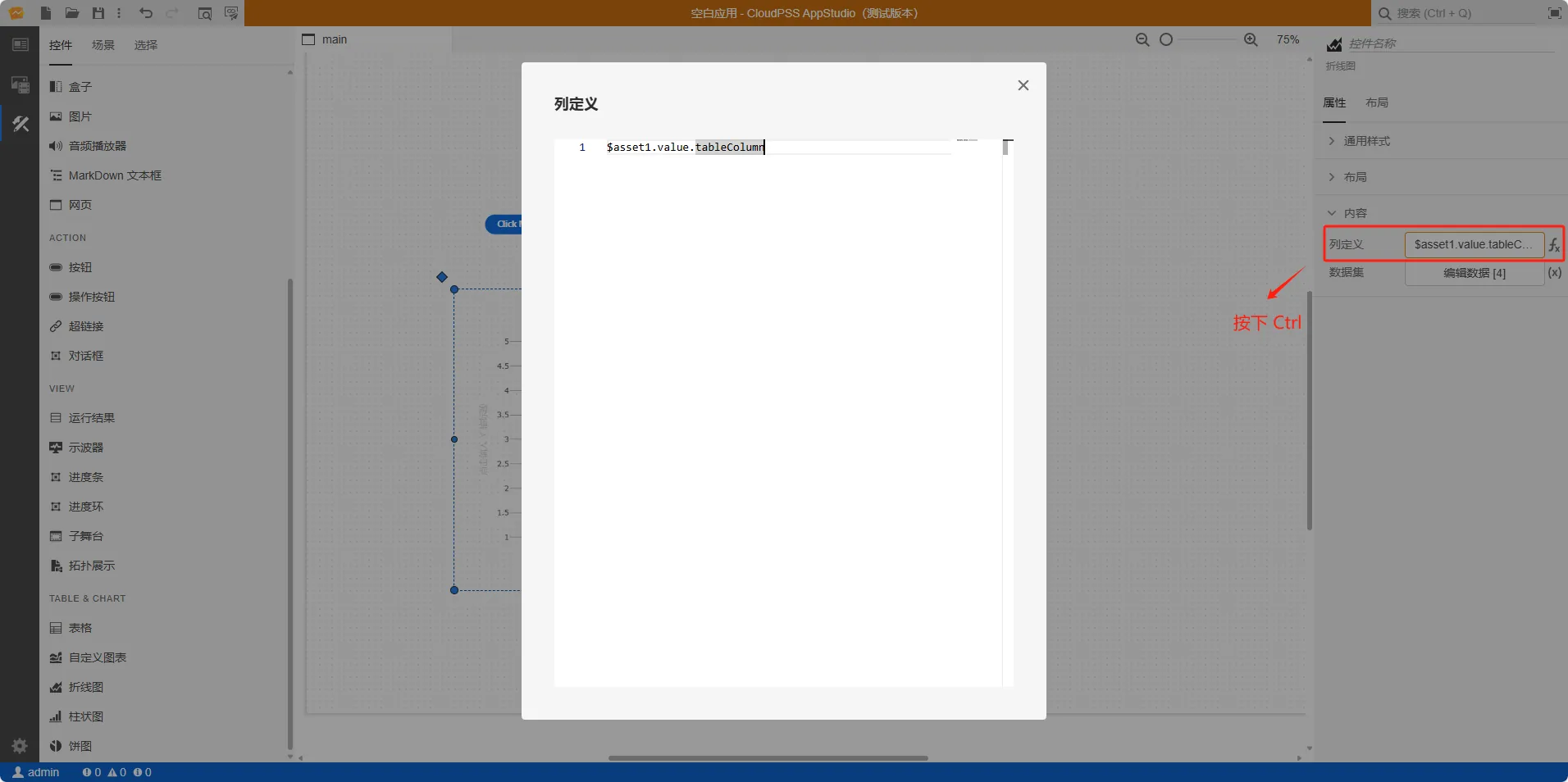Select the 盒子 widget
Image resolution: width=1568 pixels, height=782 pixels.
(70, 87)
